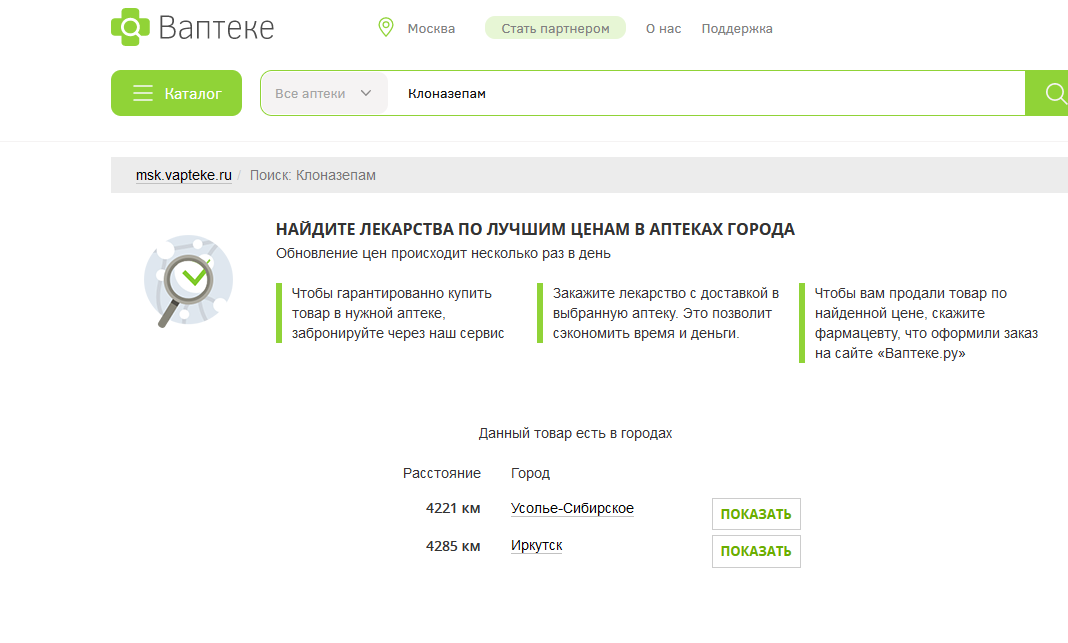1068x643 pixels.
Task: Click Поиск: Клоназепам breadcrumb text
Action: (313, 175)
